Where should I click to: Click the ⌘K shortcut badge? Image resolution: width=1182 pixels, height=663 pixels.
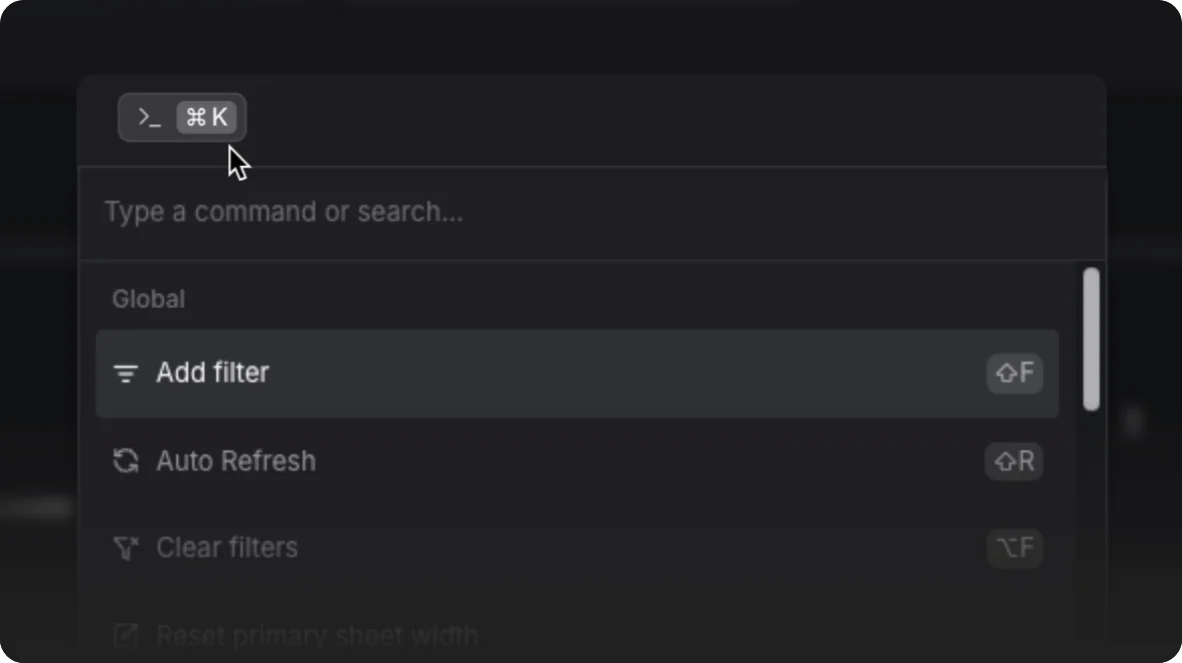click(x=207, y=118)
